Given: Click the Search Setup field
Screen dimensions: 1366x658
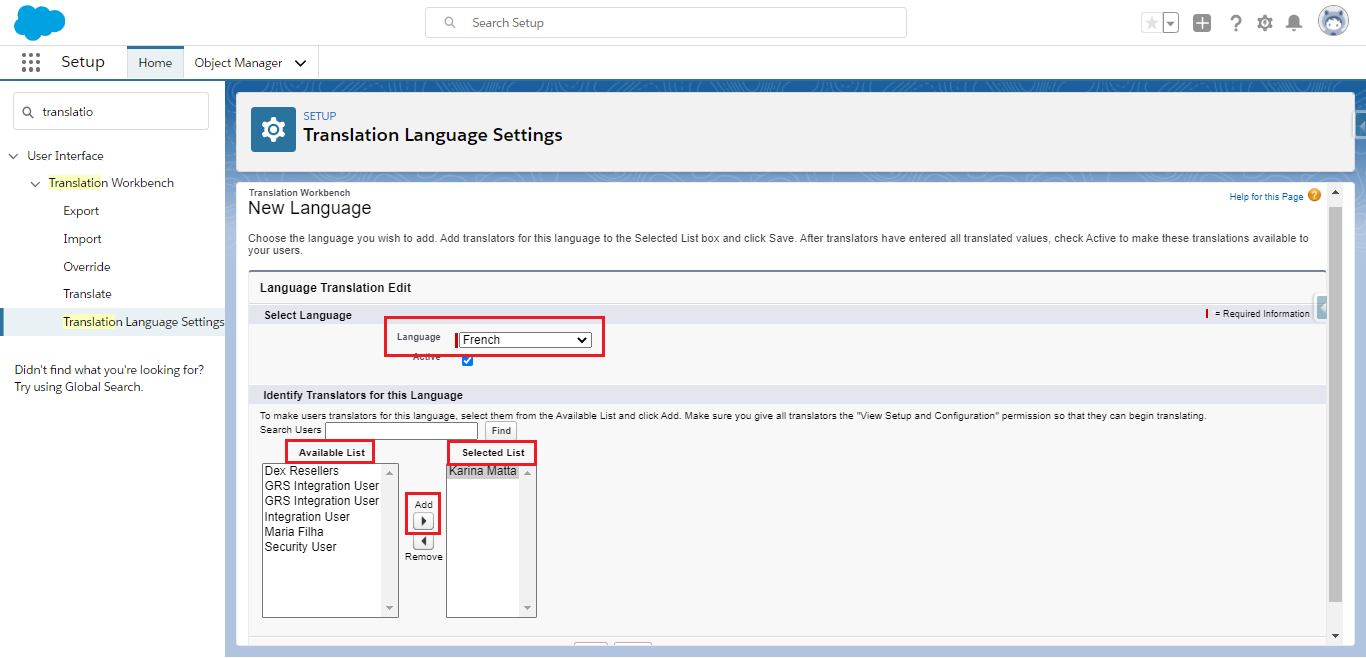Looking at the screenshot, I should click(x=666, y=22).
